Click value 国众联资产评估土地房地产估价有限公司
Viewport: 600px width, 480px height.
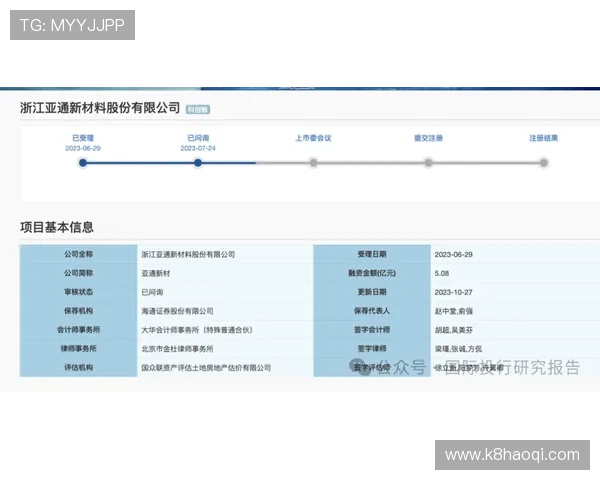(206, 367)
